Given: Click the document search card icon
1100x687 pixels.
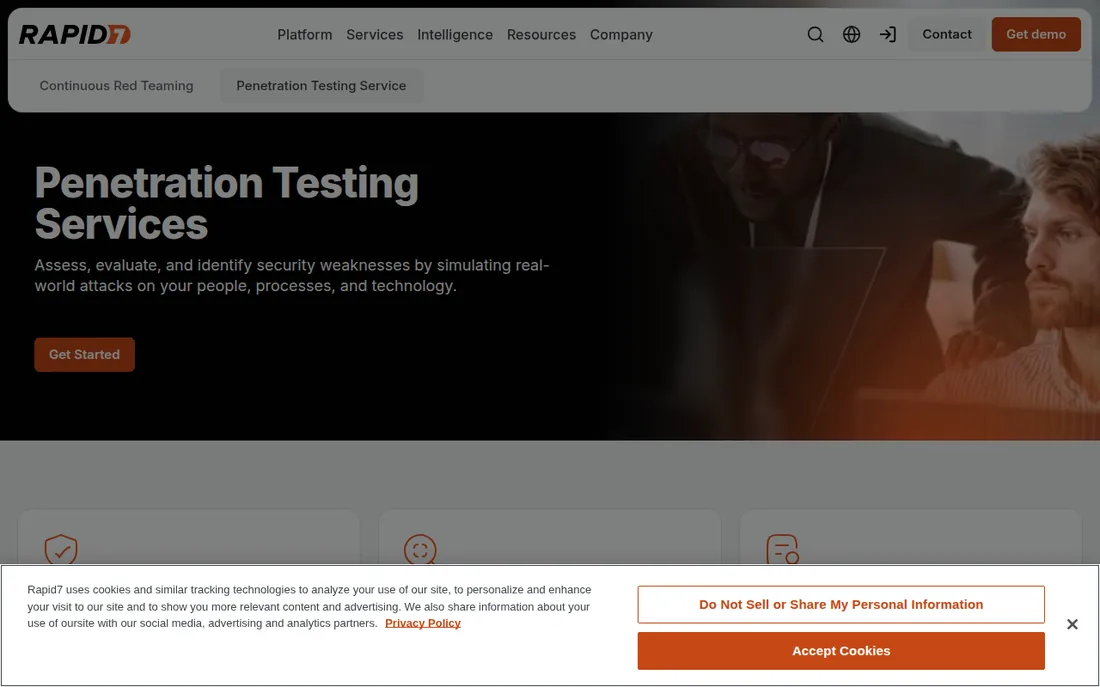Looking at the screenshot, I should pos(783,549).
